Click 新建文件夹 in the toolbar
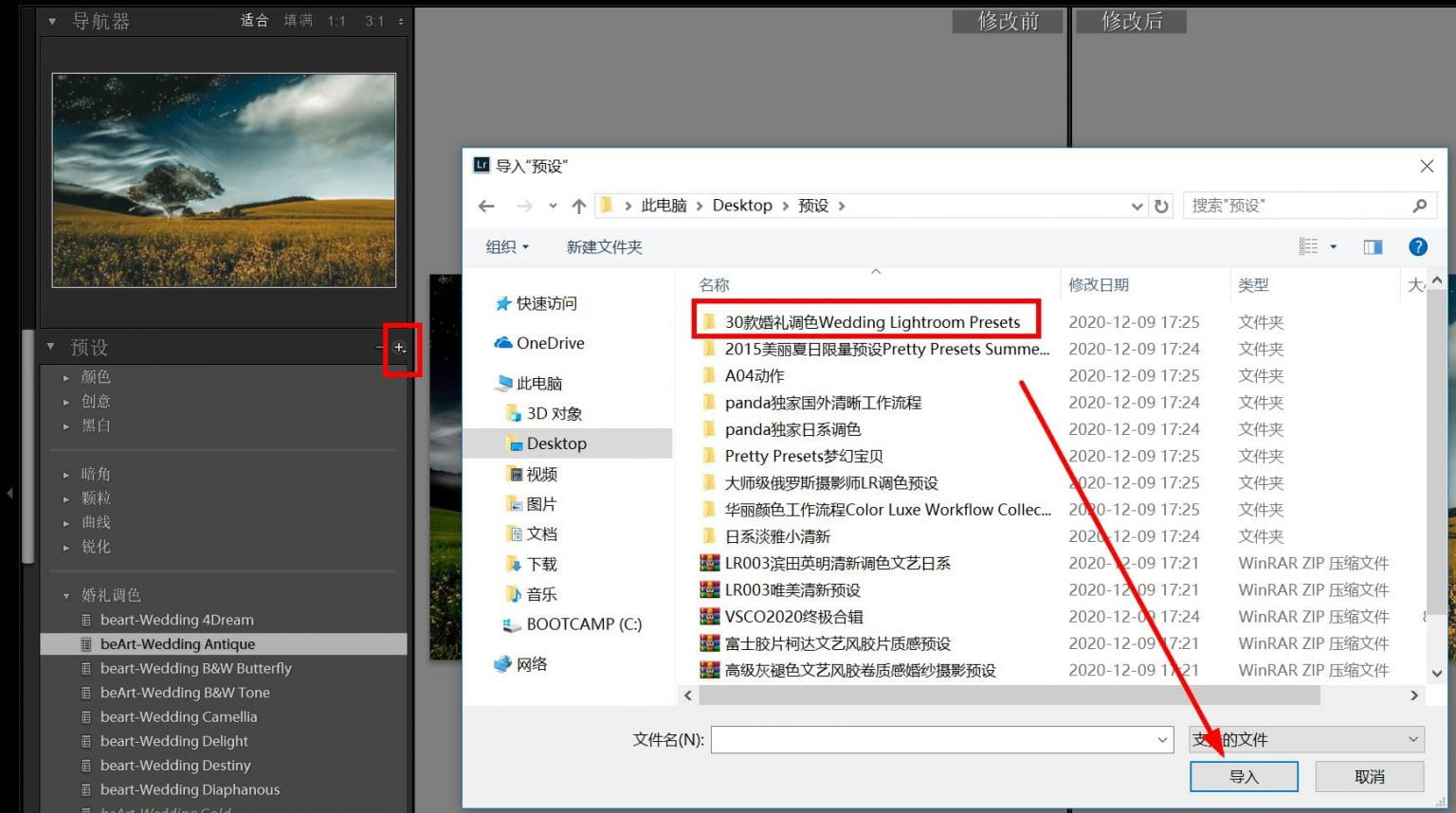This screenshot has width=1456, height=813. point(604,246)
